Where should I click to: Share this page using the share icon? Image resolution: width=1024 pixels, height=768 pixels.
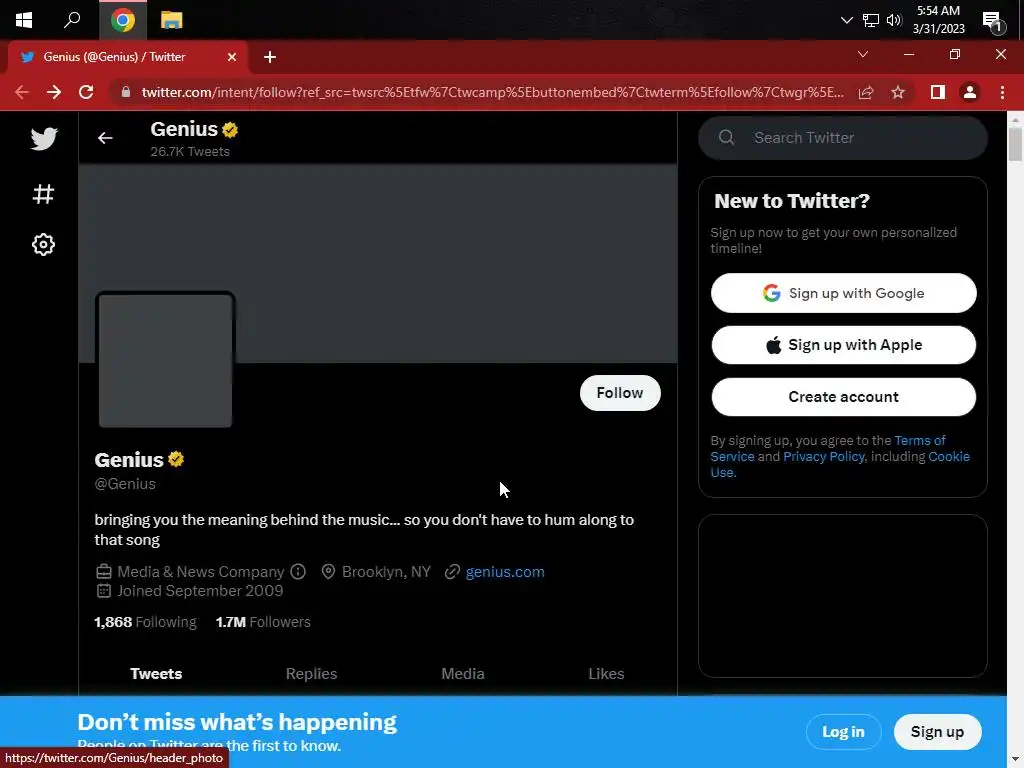(866, 92)
